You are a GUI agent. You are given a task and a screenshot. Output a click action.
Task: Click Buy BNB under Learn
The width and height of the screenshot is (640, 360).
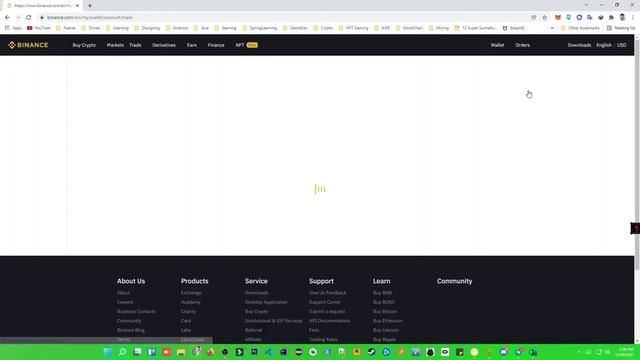(382, 293)
